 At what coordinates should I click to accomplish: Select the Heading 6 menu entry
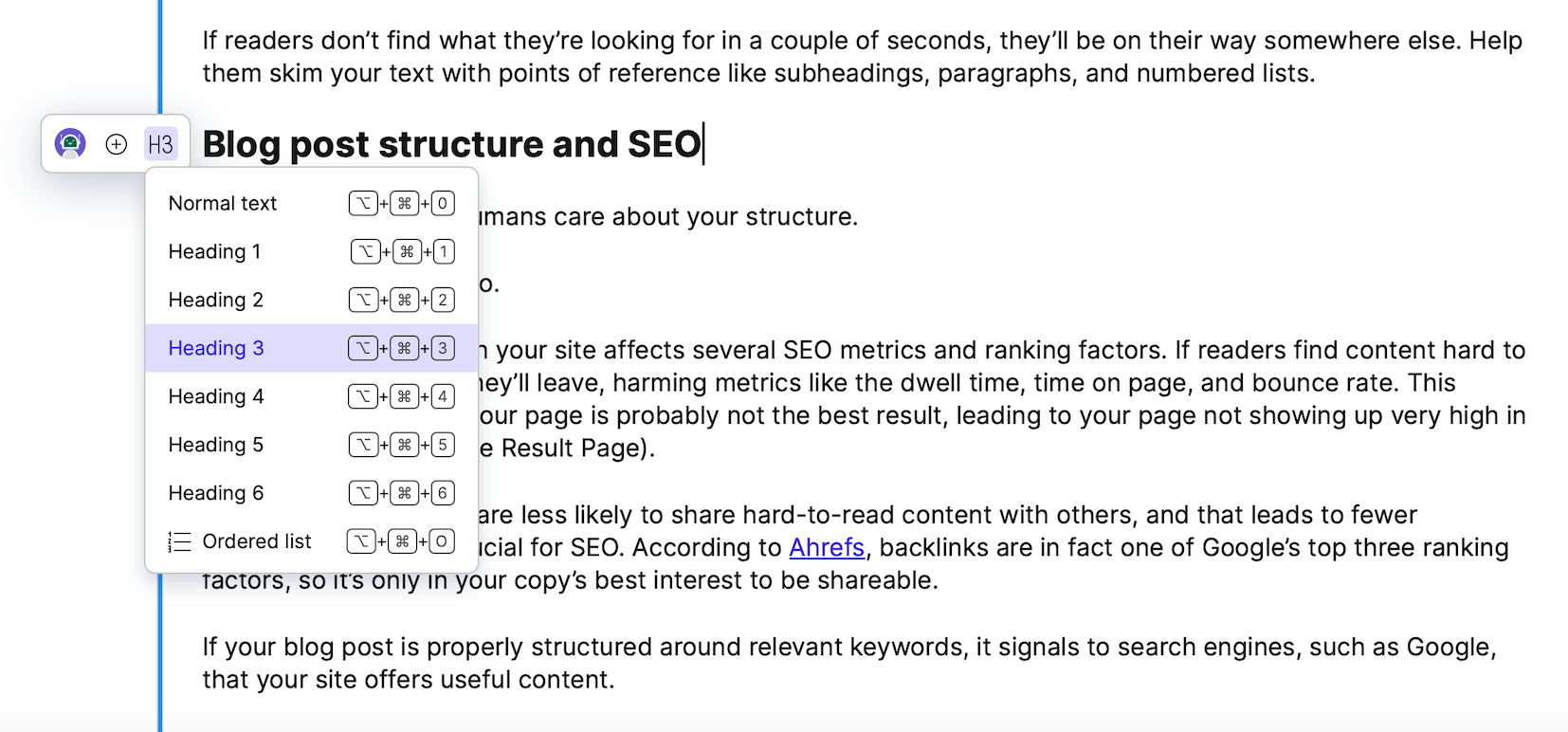tap(216, 493)
